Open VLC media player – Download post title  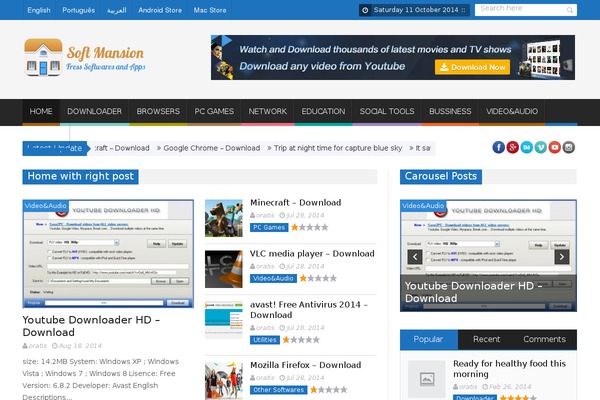312,253
